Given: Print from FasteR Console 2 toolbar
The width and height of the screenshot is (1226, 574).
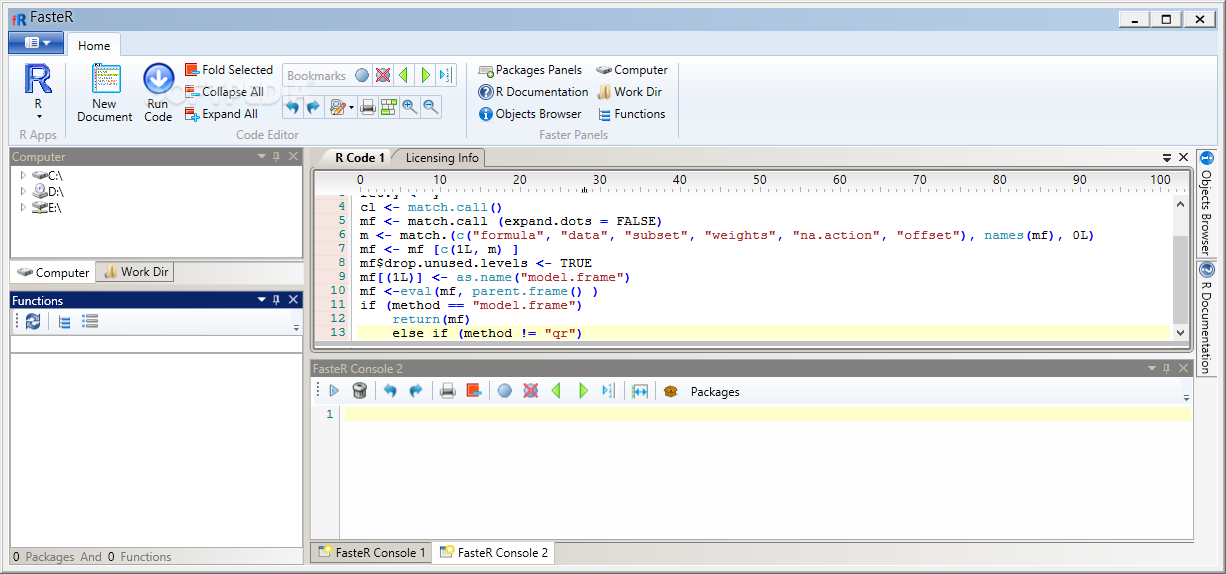Looking at the screenshot, I should (447, 391).
